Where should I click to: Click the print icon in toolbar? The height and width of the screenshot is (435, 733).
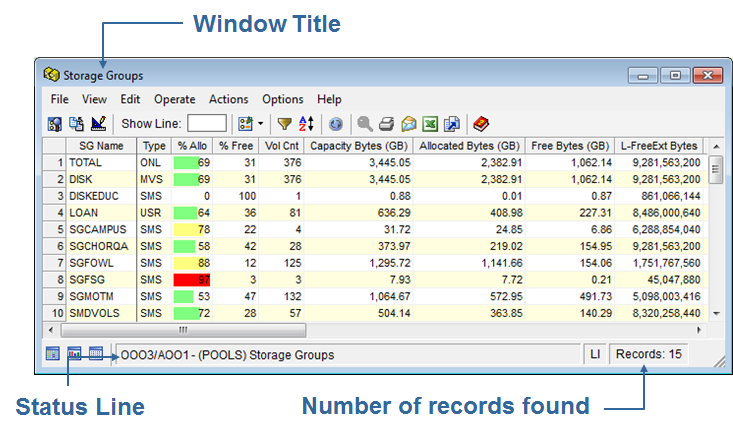[386, 124]
